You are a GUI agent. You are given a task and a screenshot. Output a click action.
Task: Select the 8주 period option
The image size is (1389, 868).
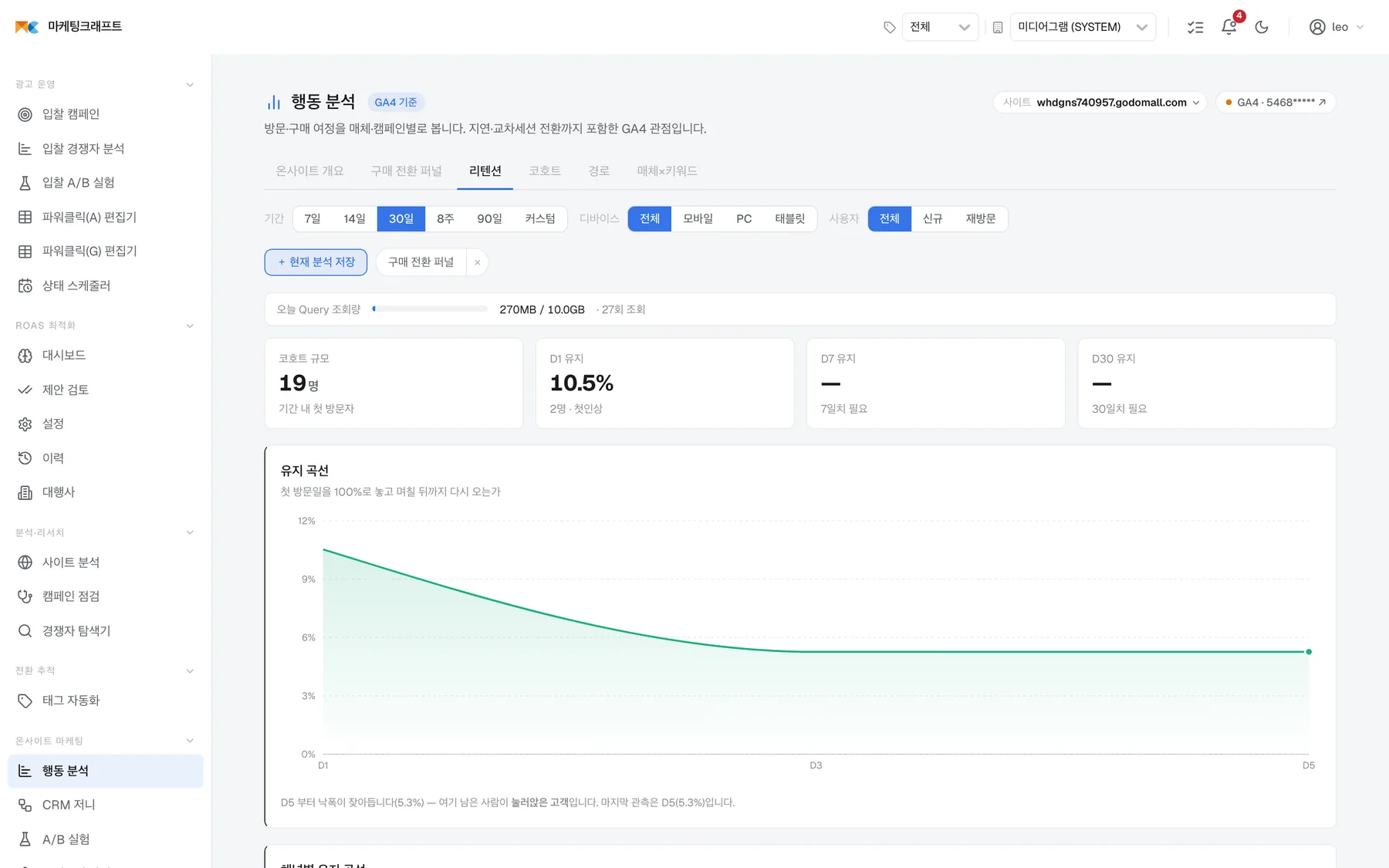coord(445,219)
